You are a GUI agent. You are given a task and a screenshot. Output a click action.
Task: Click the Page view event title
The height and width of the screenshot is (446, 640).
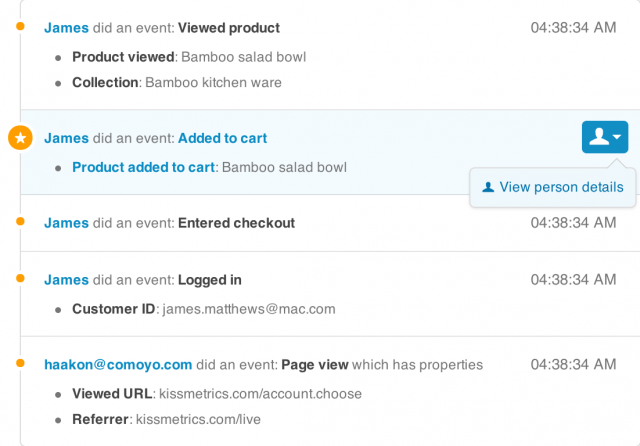[315, 364]
